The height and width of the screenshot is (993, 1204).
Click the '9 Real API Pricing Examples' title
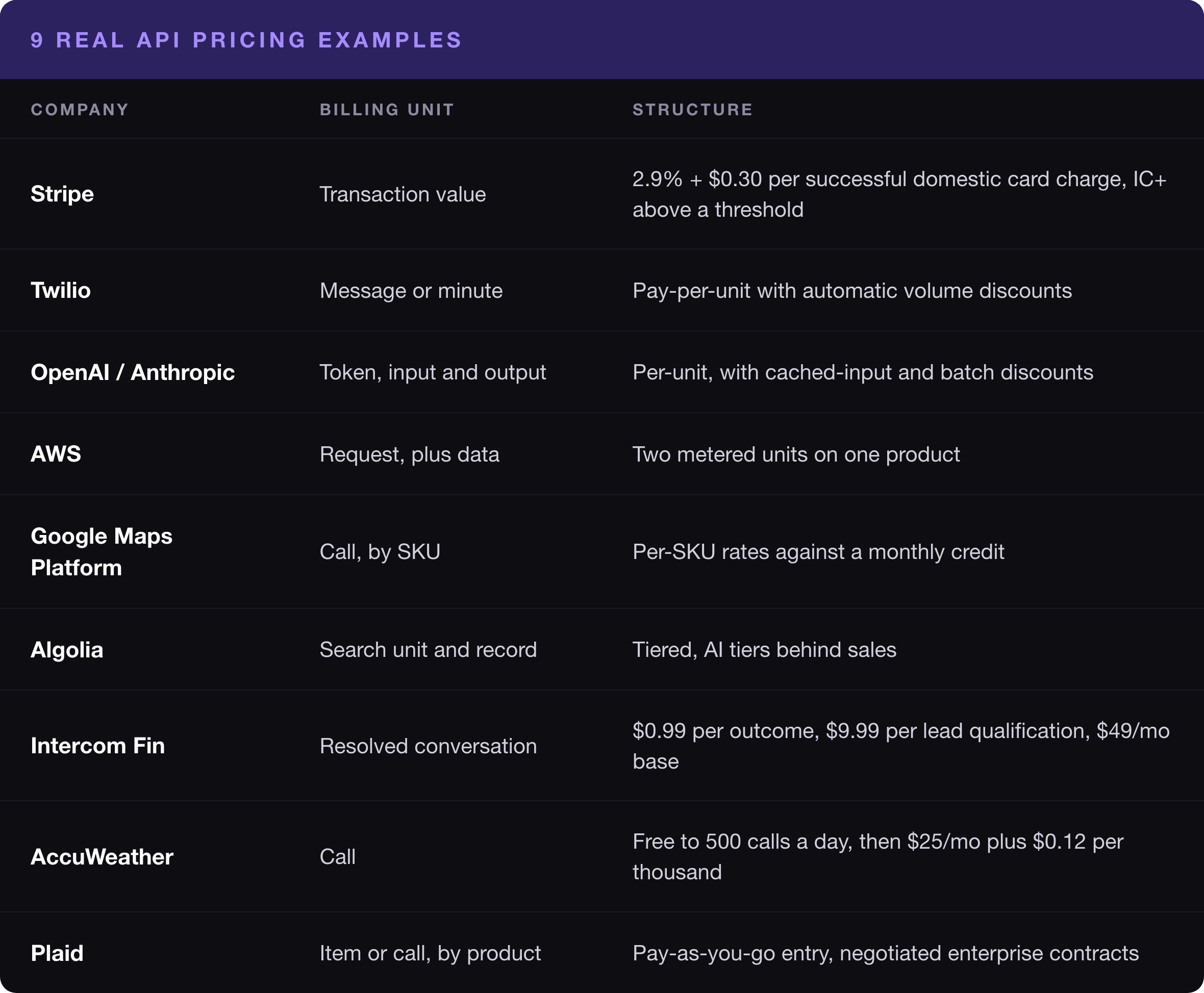point(246,40)
